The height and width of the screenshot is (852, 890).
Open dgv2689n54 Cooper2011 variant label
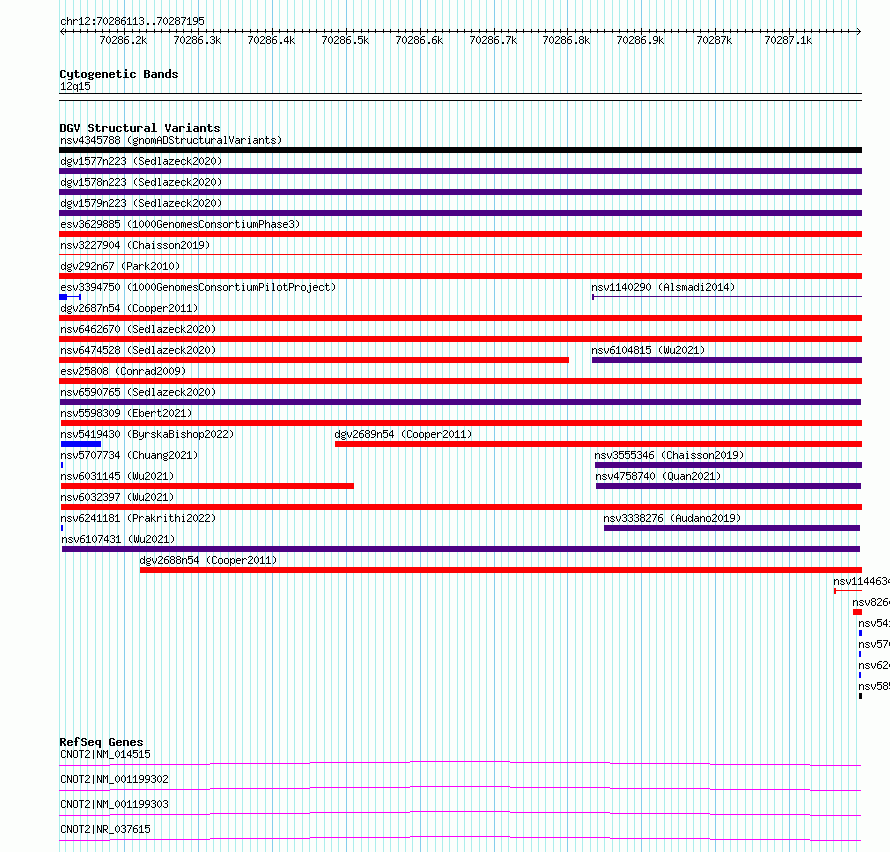tap(403, 434)
